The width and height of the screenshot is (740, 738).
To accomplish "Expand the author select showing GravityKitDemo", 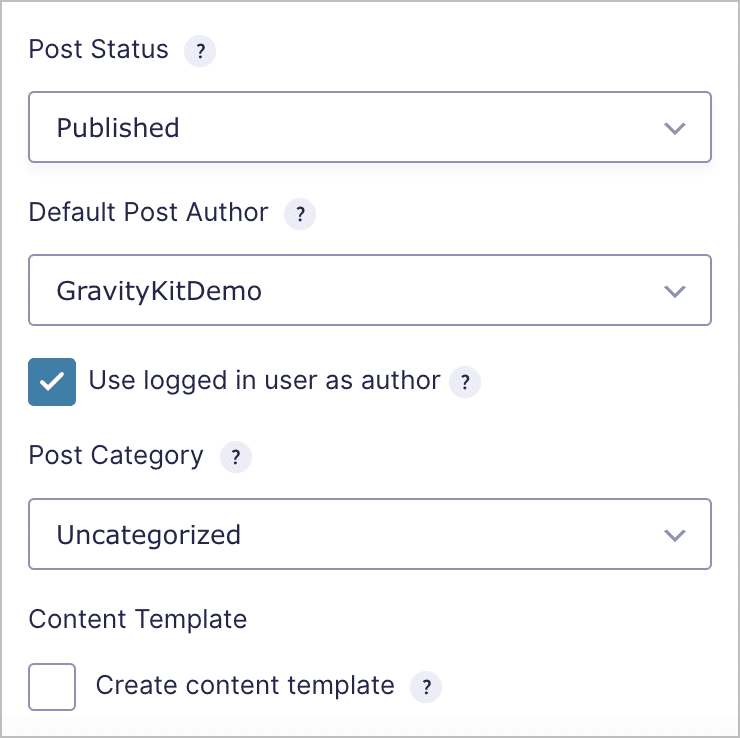I will point(370,290).
